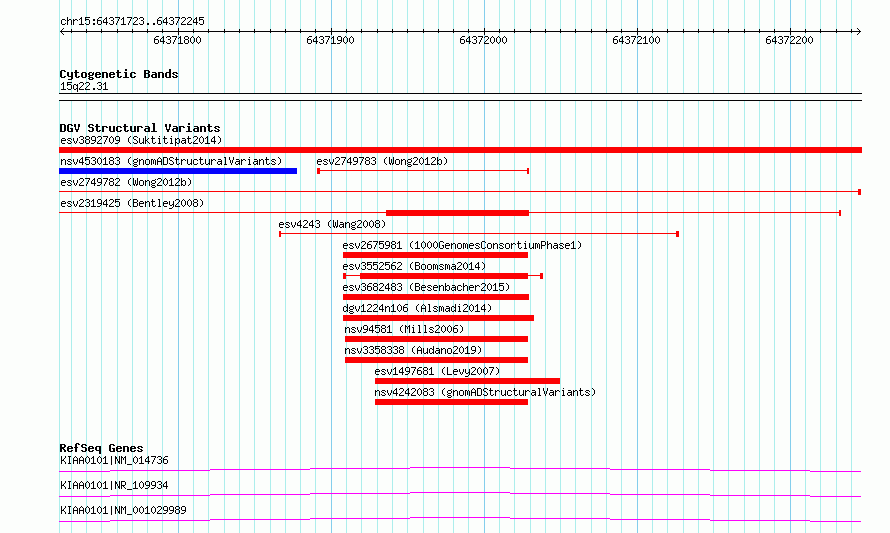This screenshot has height=533, width=890.
Task: Click the red bar under dgv1224n106
Action: pos(438,318)
